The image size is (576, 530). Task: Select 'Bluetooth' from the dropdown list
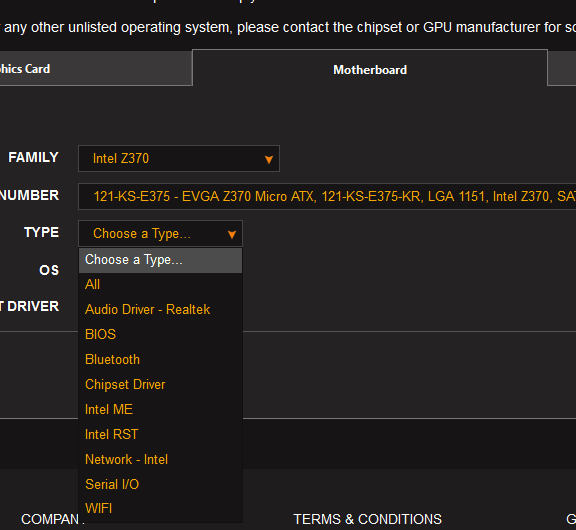(x=160, y=360)
